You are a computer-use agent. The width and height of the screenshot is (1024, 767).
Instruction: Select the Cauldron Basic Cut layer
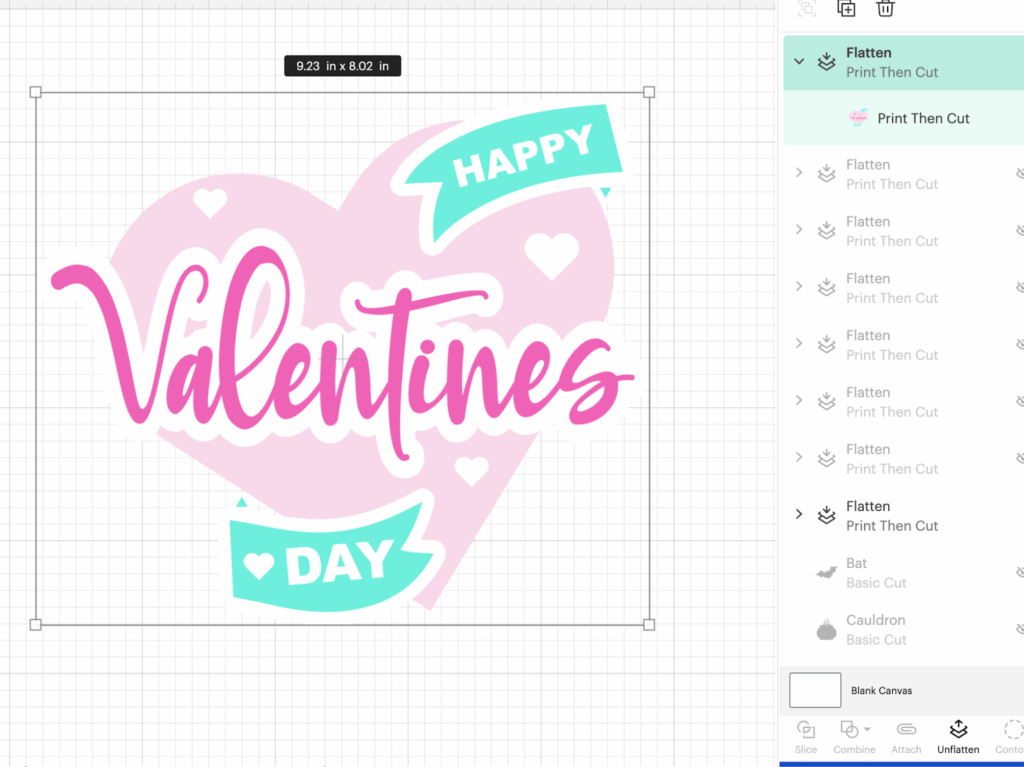(876, 630)
